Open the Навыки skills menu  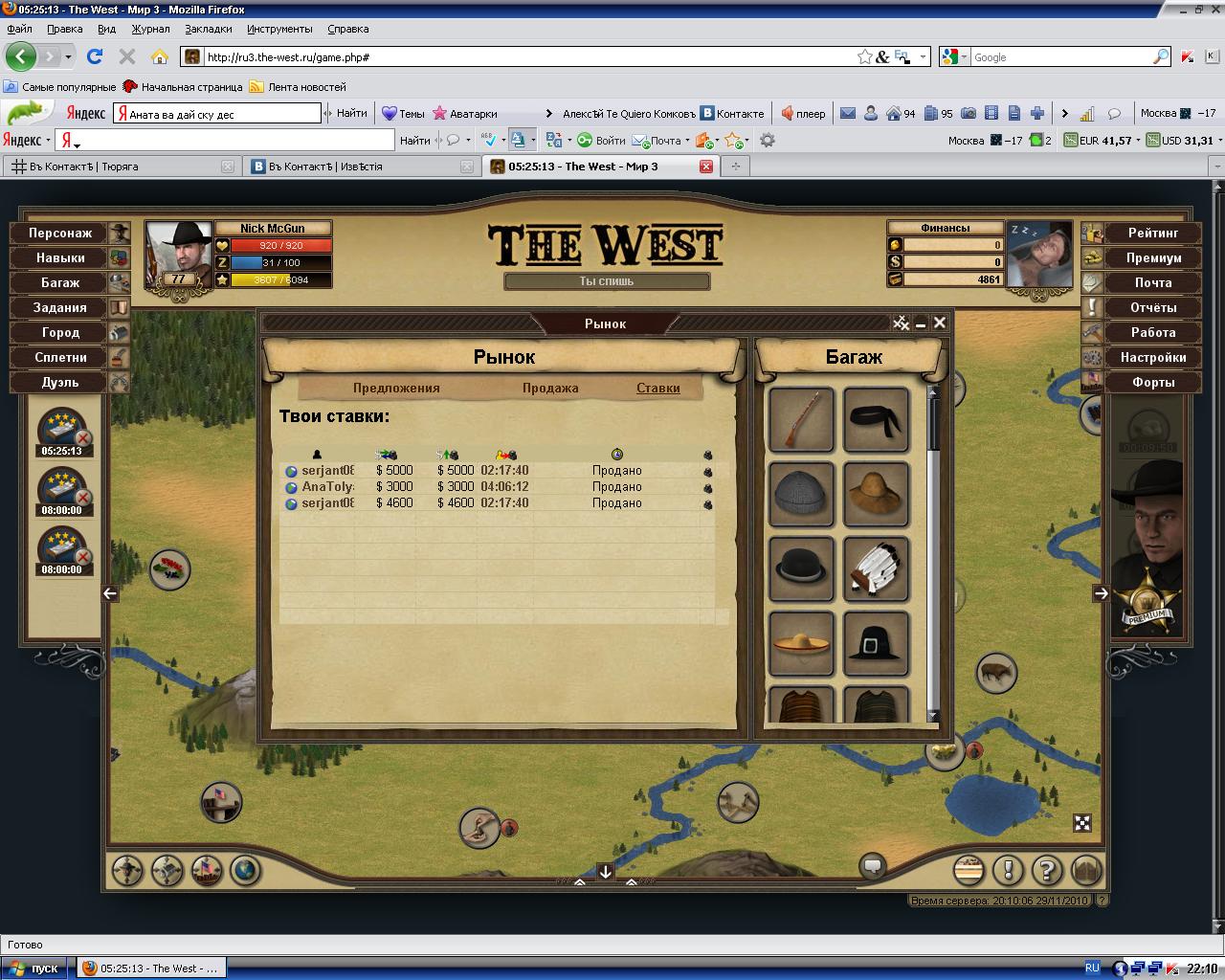point(60,257)
